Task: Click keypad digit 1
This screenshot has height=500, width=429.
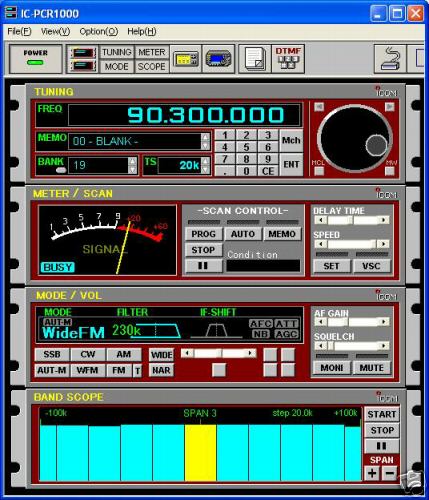Action: pyautogui.click(x=225, y=135)
